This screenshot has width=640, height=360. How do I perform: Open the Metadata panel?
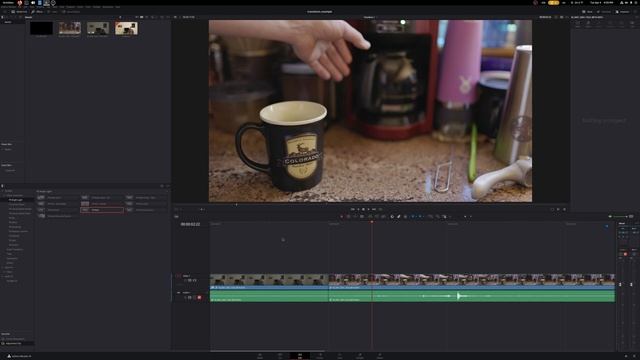(x=604, y=12)
